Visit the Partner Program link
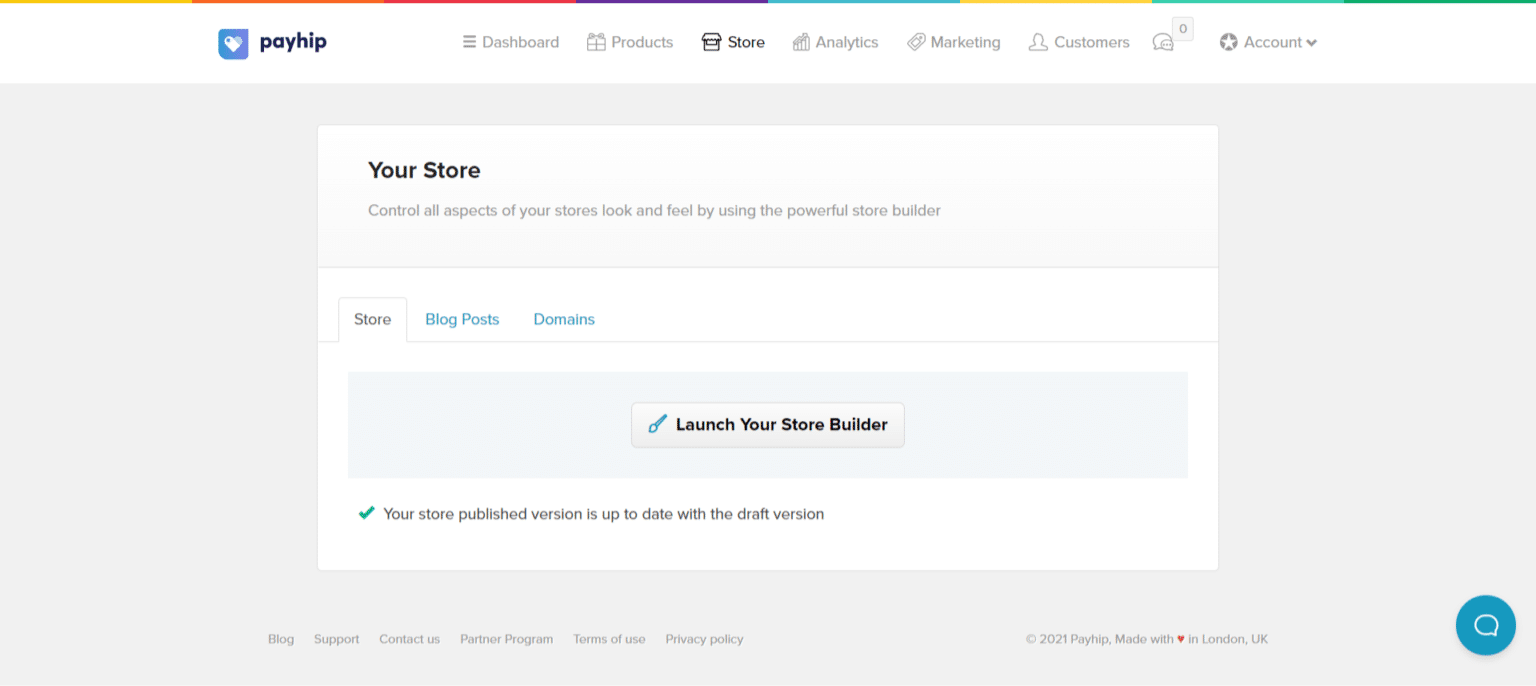The height and width of the screenshot is (686, 1536). click(506, 639)
